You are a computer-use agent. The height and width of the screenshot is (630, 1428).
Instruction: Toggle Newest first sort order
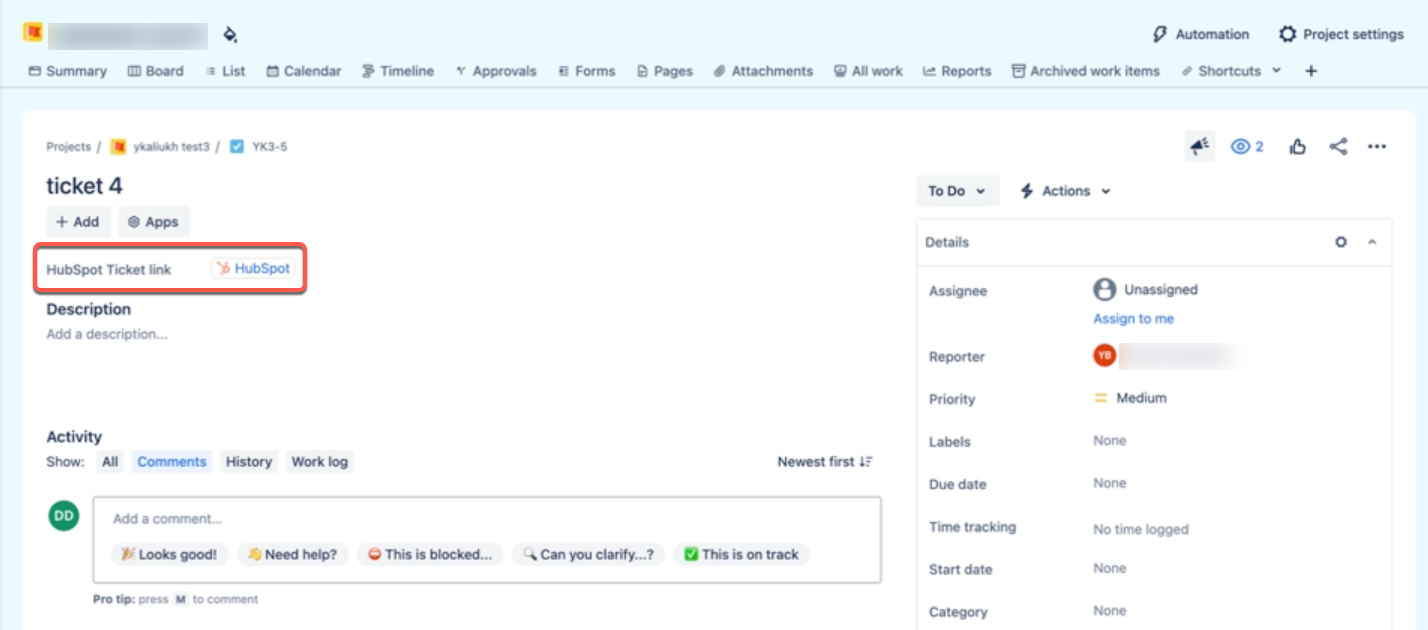pos(825,462)
